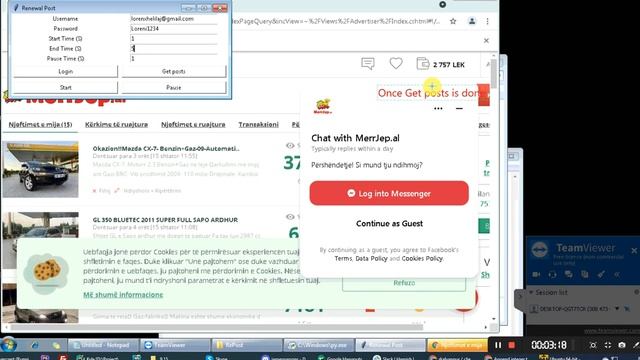The image size is (640, 360).
Task: Click Start in Renewal Post window
Action: tap(66, 87)
